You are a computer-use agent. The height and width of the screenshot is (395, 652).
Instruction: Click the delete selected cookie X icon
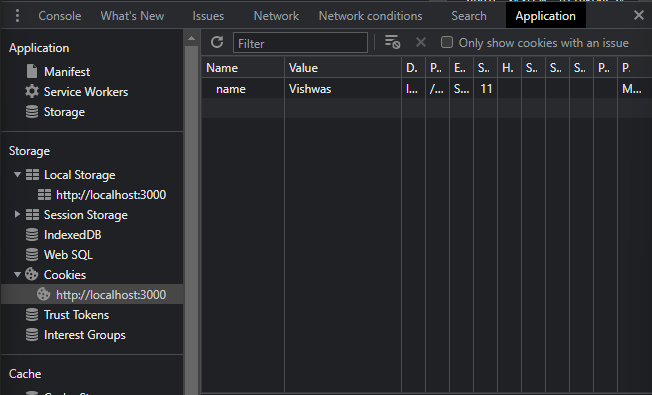click(421, 42)
